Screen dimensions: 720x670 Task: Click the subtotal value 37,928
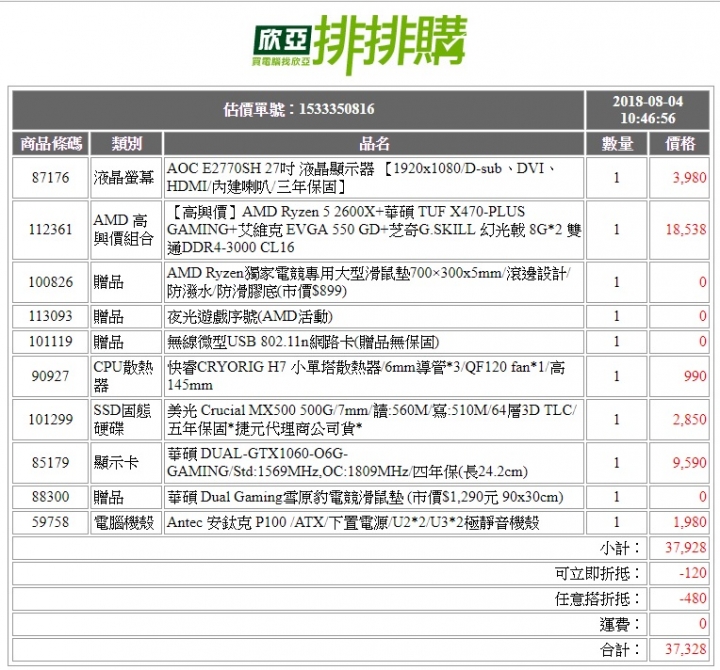686,548
